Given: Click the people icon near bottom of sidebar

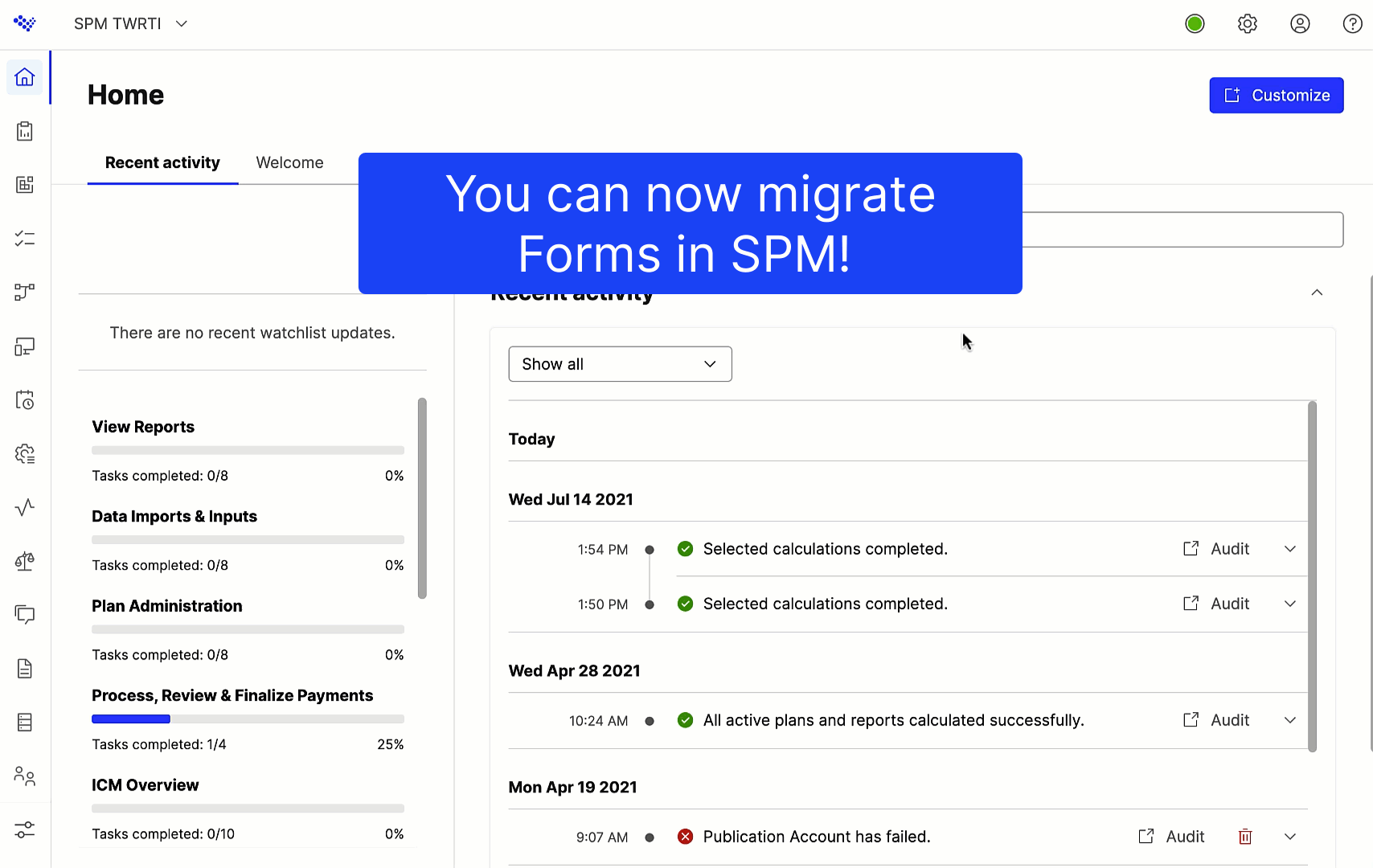Looking at the screenshot, I should 24,776.
